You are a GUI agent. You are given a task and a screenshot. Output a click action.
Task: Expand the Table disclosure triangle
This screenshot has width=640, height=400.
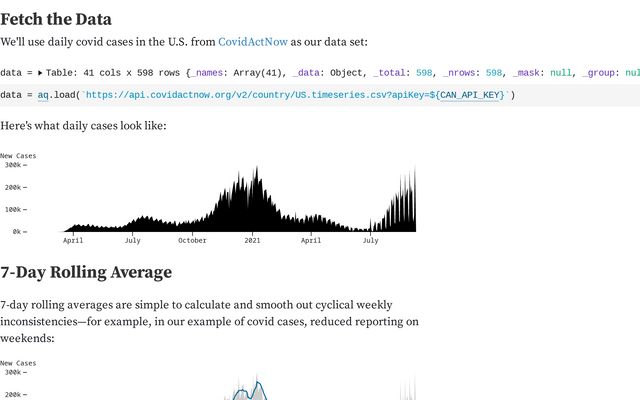click(40, 73)
